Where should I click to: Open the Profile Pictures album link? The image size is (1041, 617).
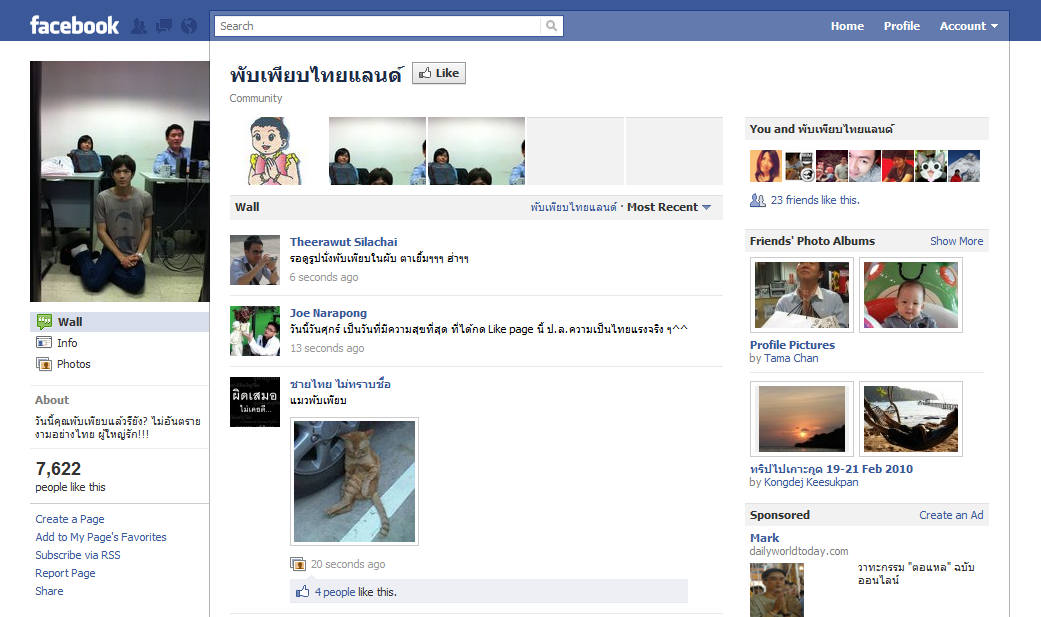tap(792, 345)
